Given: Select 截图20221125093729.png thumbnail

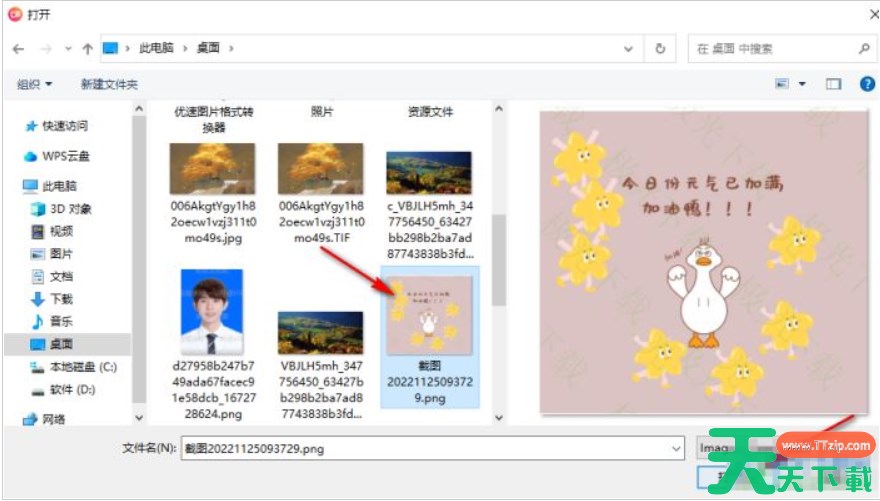Looking at the screenshot, I should click(x=430, y=315).
